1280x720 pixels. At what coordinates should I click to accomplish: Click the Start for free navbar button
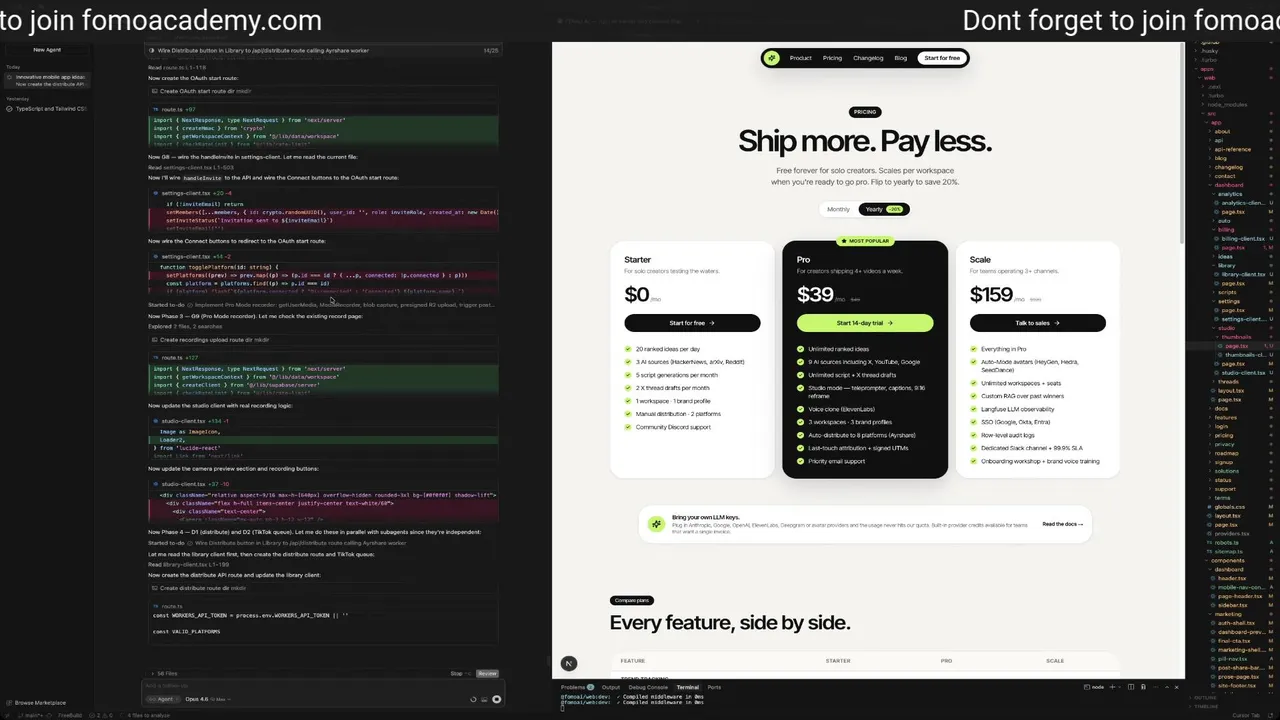point(941,58)
